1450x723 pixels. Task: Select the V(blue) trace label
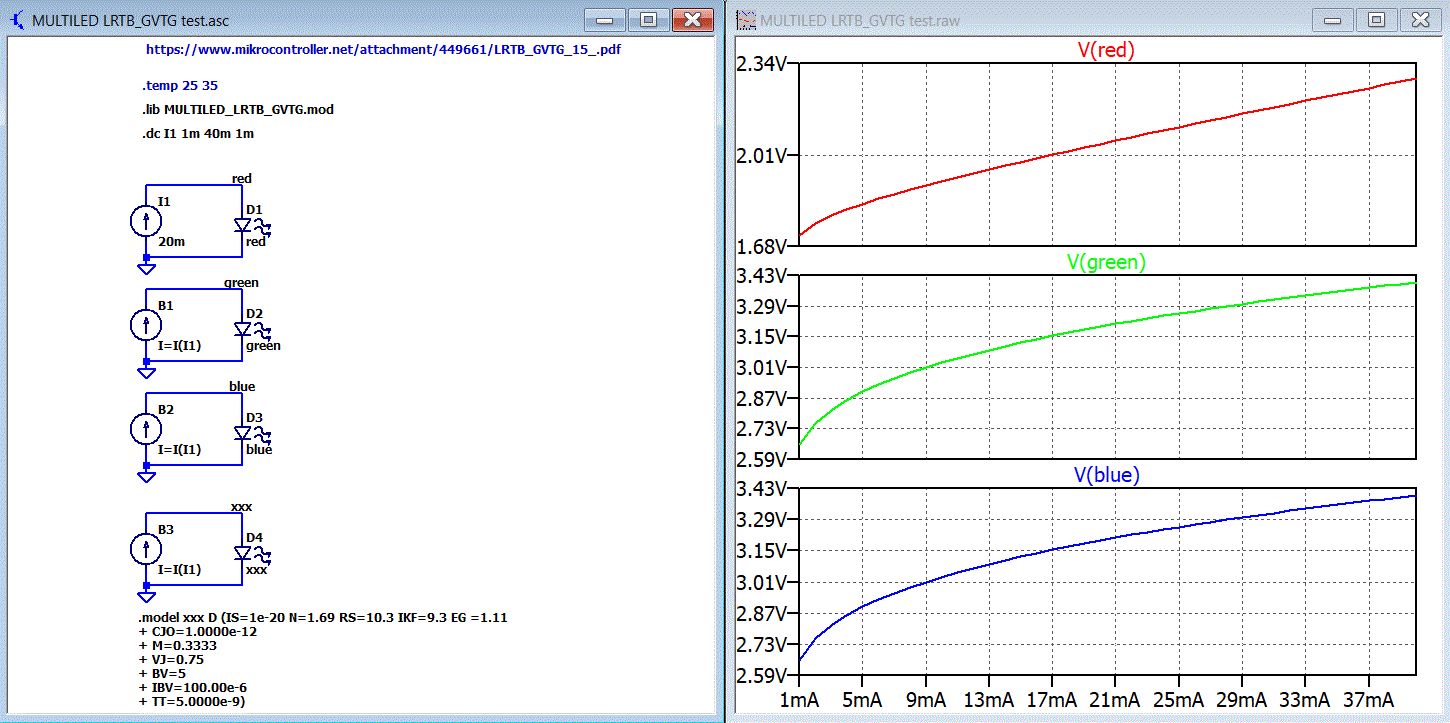pyautogui.click(x=1105, y=475)
